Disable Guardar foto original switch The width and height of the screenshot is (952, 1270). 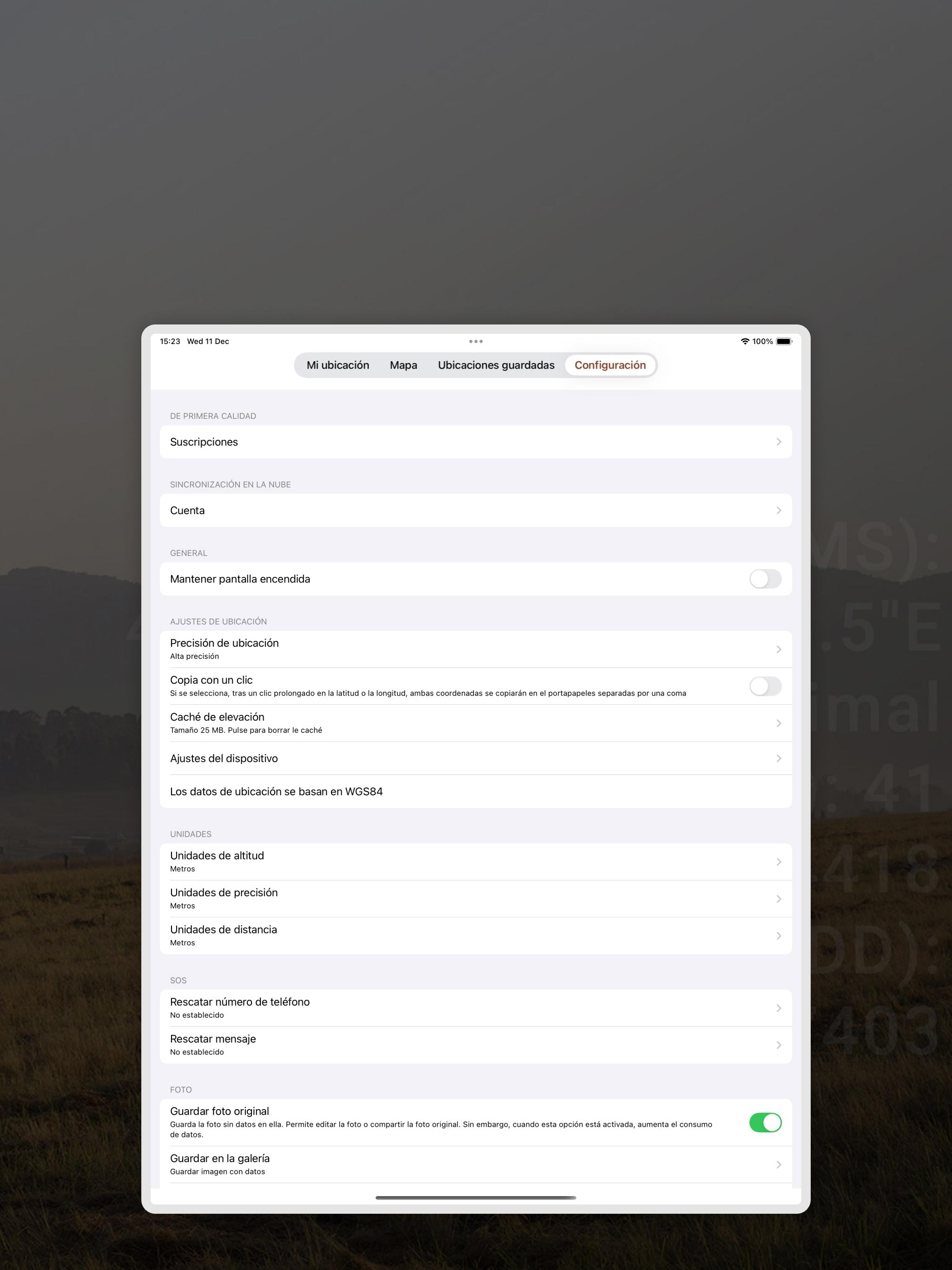[765, 1123]
